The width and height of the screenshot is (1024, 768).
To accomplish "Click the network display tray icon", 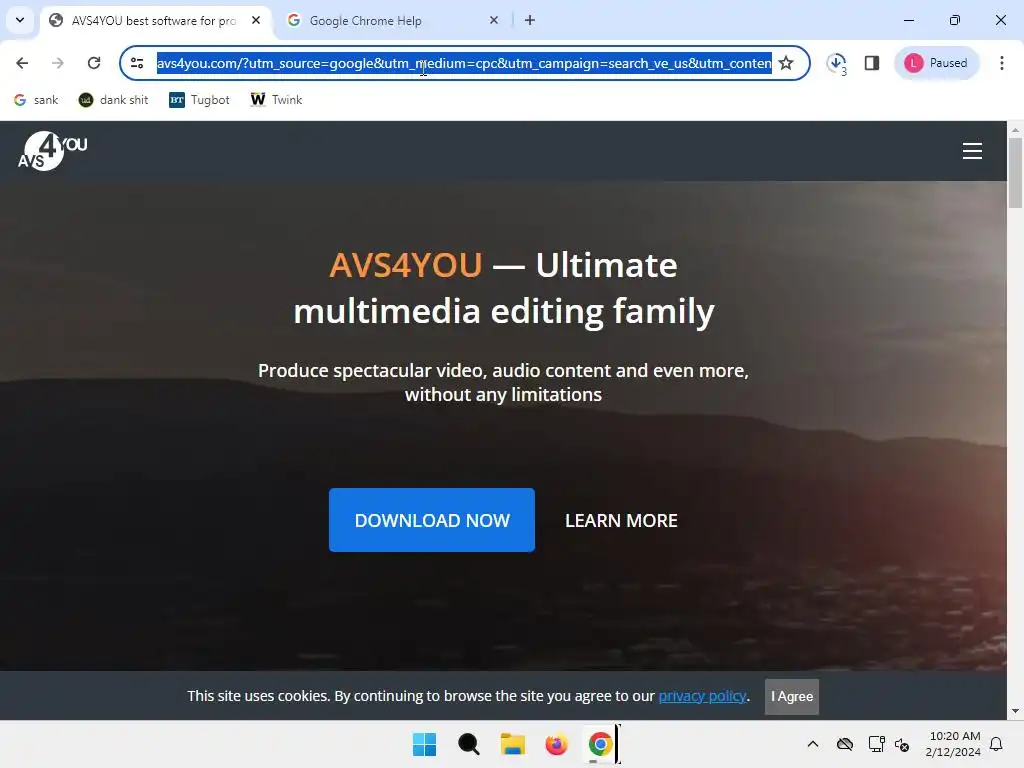I will pos(876,744).
